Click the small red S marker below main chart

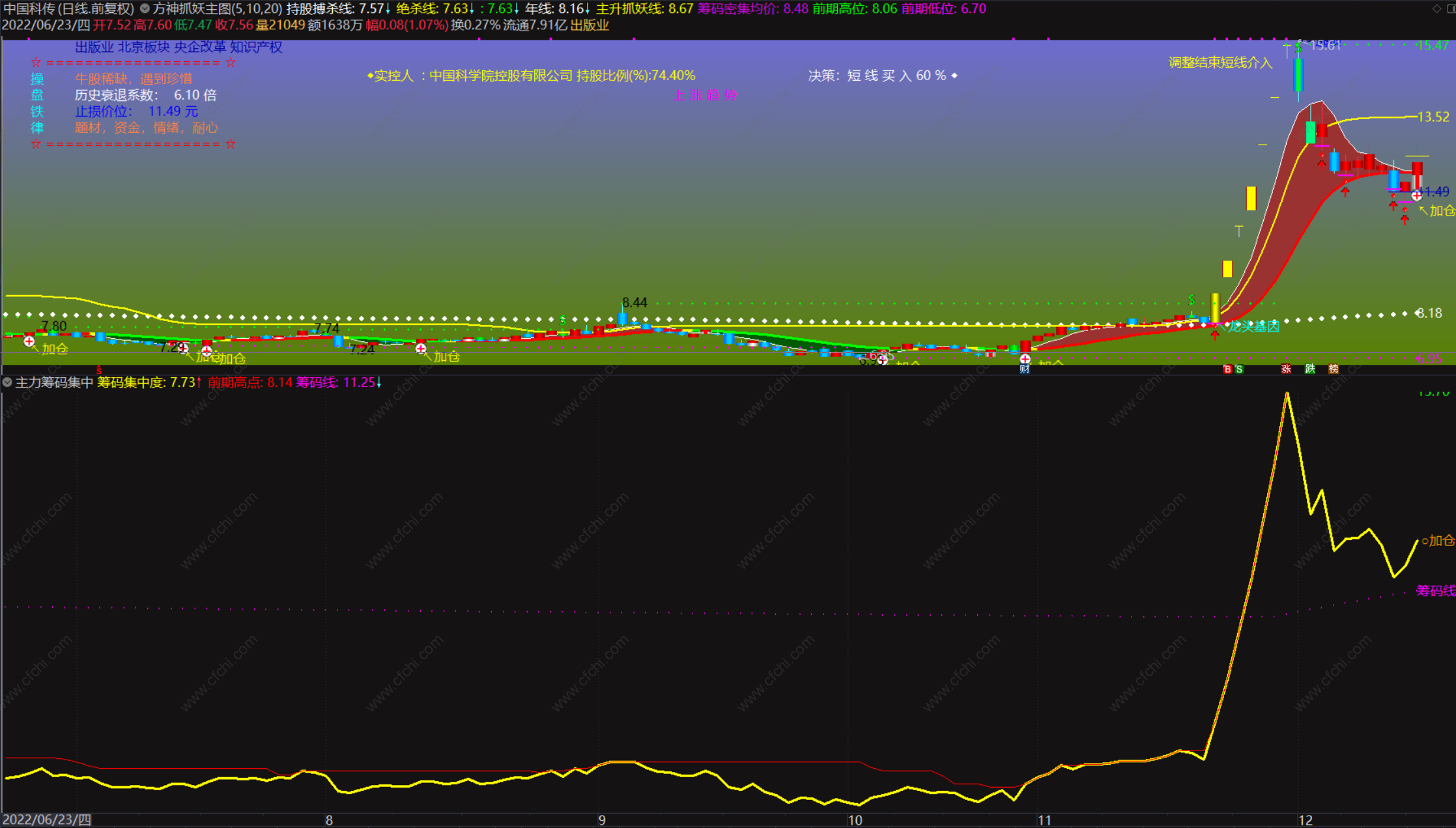pyautogui.click(x=99, y=370)
